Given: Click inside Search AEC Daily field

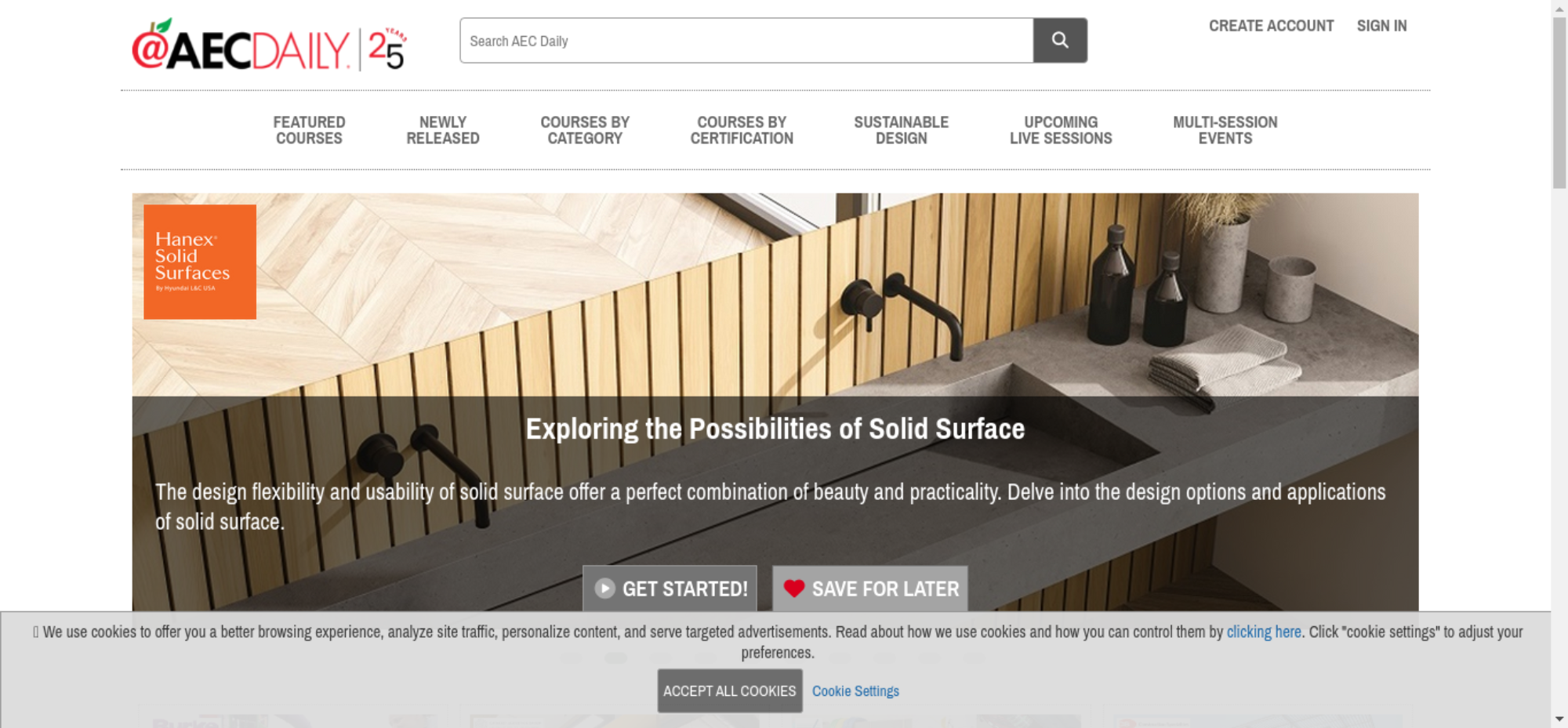Looking at the screenshot, I should click(745, 41).
